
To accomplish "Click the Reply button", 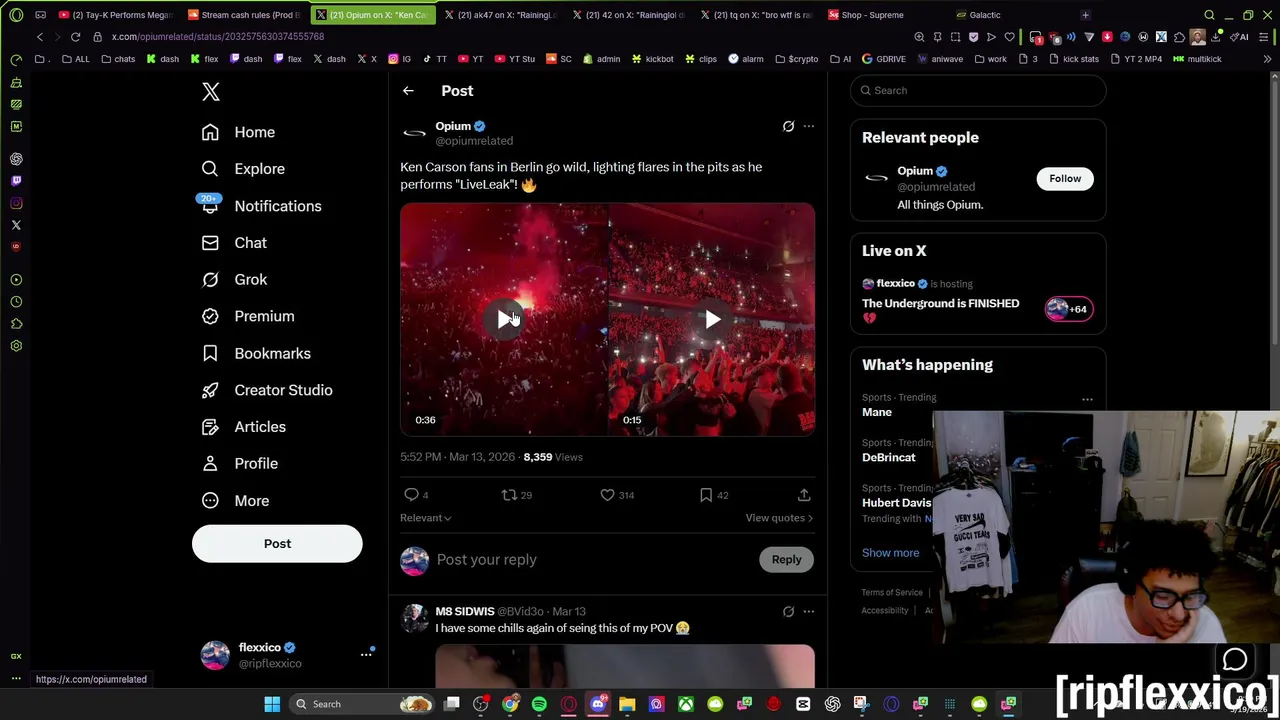I will click(786, 560).
